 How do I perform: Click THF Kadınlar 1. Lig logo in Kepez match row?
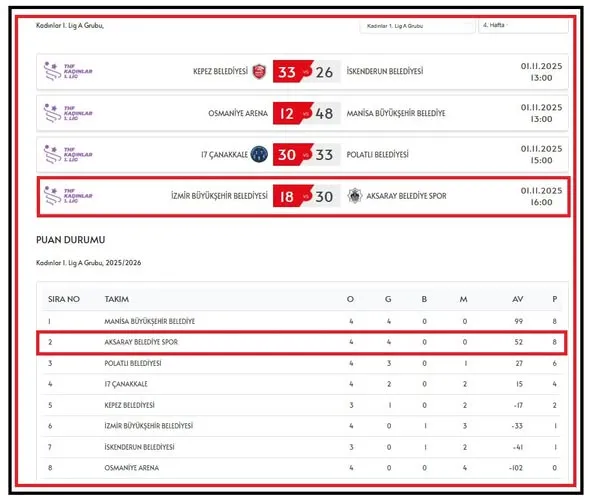click(68, 71)
